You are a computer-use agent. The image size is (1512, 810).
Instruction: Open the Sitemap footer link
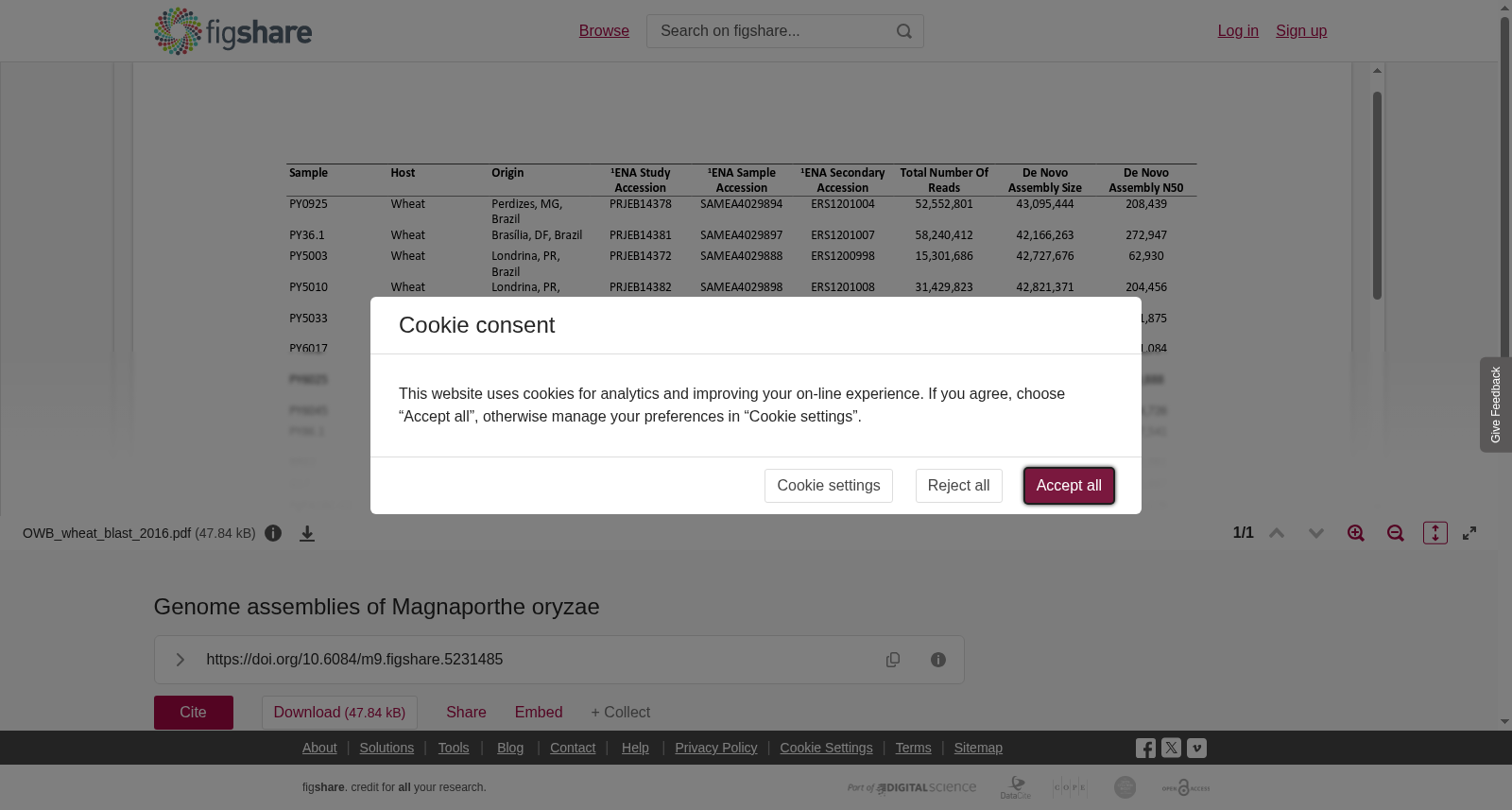click(978, 748)
